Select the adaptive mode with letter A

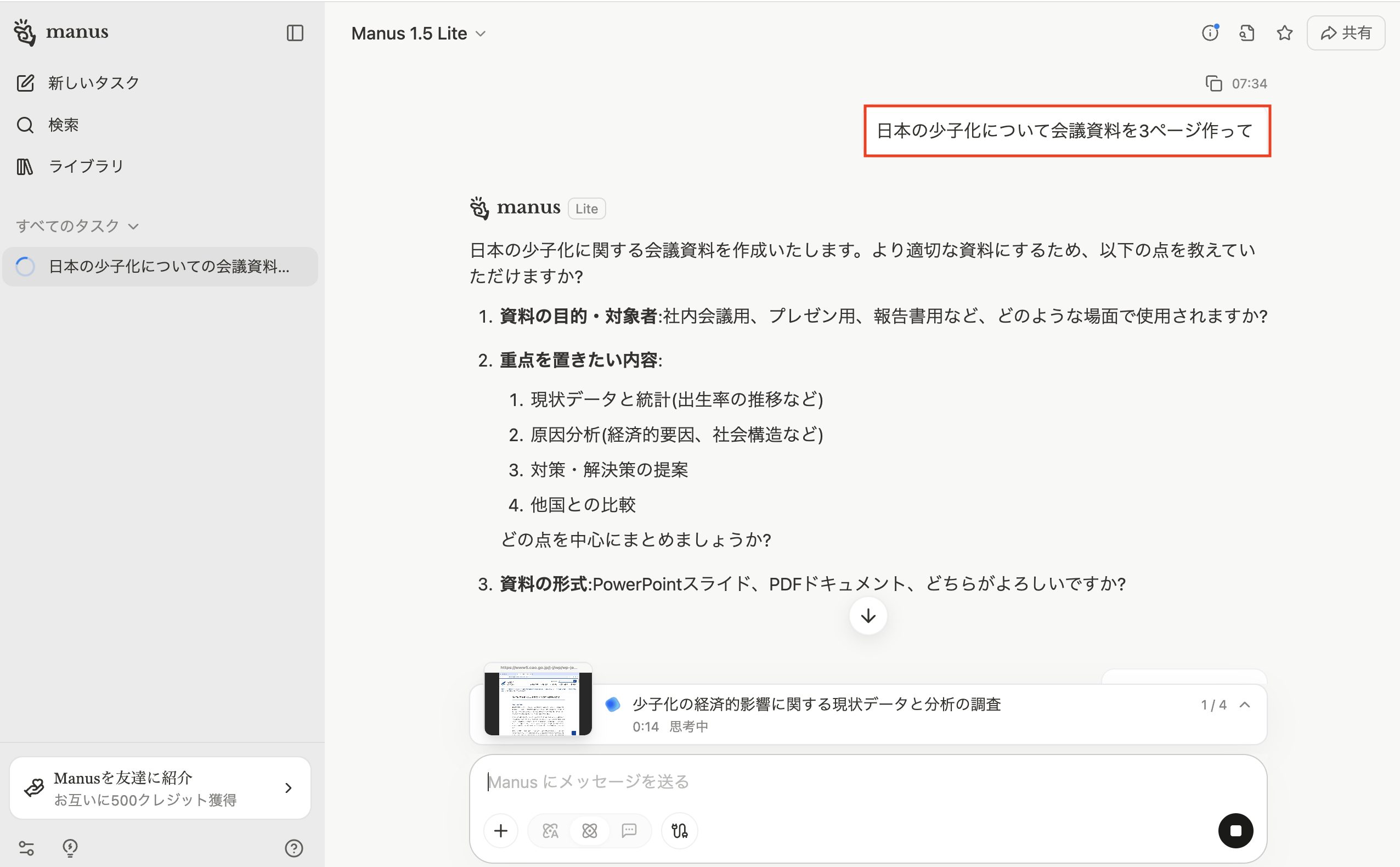[550, 830]
